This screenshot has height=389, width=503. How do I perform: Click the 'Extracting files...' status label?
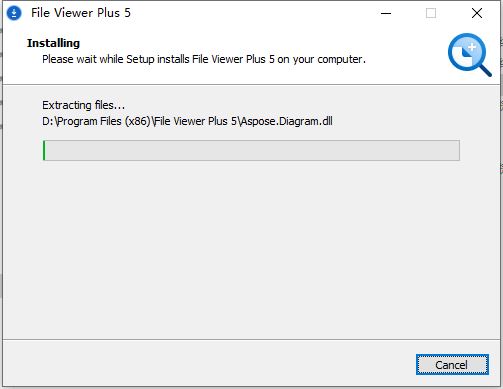[x=83, y=105]
